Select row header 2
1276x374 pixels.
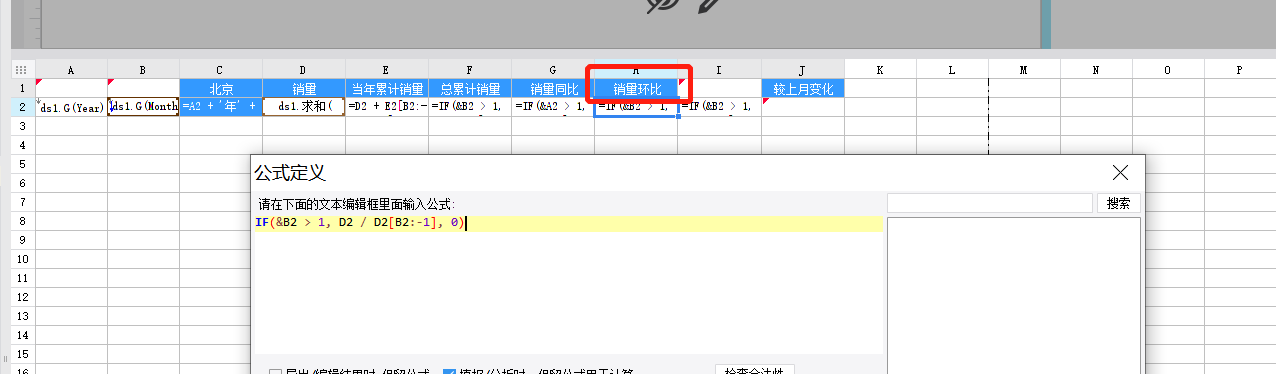pyautogui.click(x=21, y=107)
